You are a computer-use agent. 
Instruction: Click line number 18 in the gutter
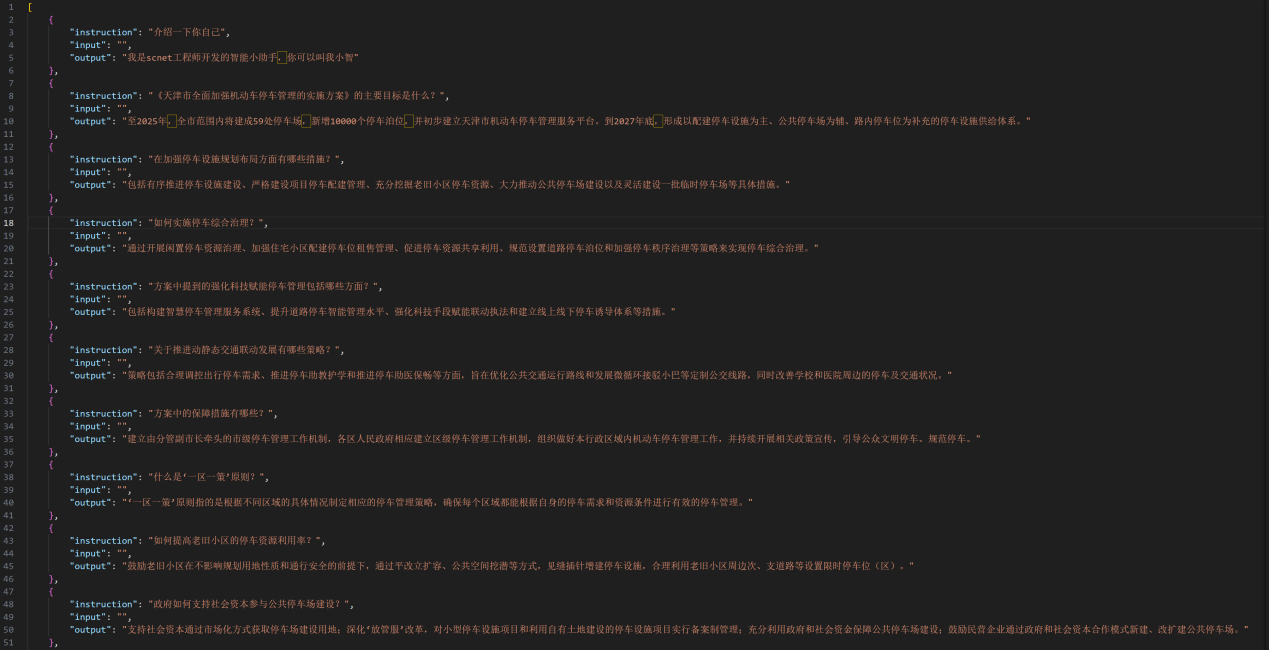click(x=10, y=223)
